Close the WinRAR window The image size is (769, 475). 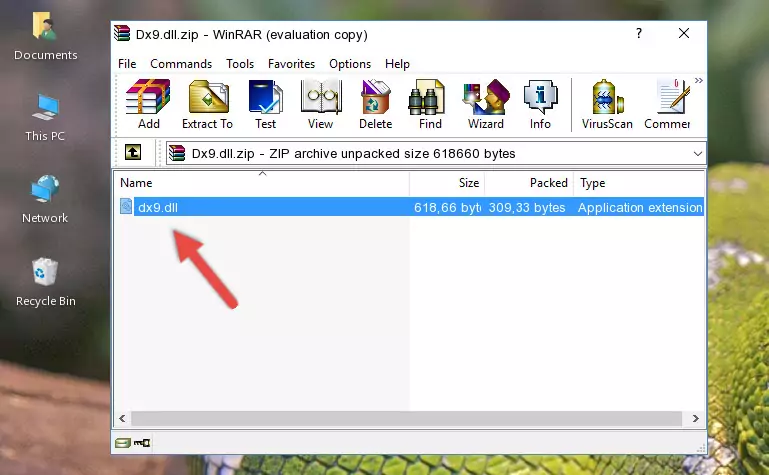684,33
